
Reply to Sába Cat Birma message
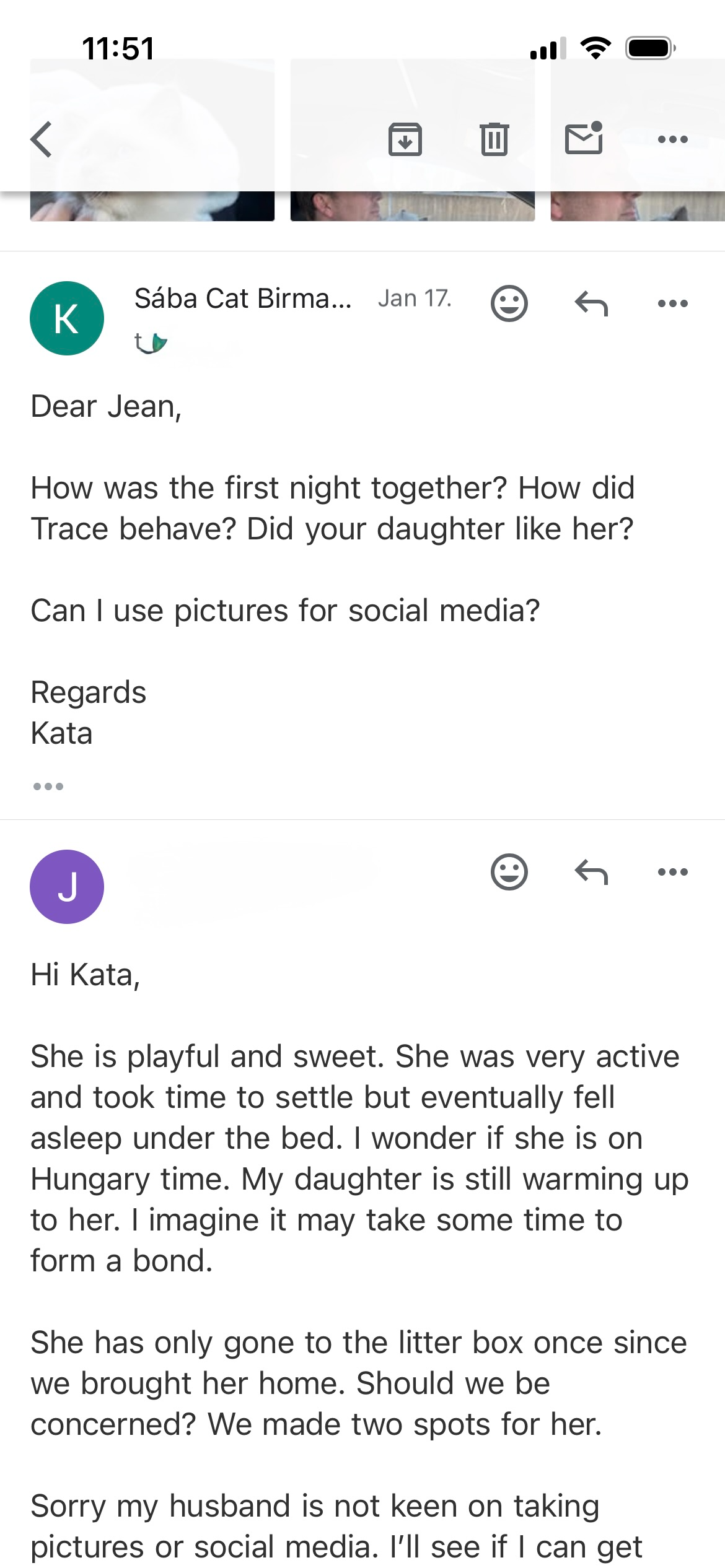(x=591, y=303)
